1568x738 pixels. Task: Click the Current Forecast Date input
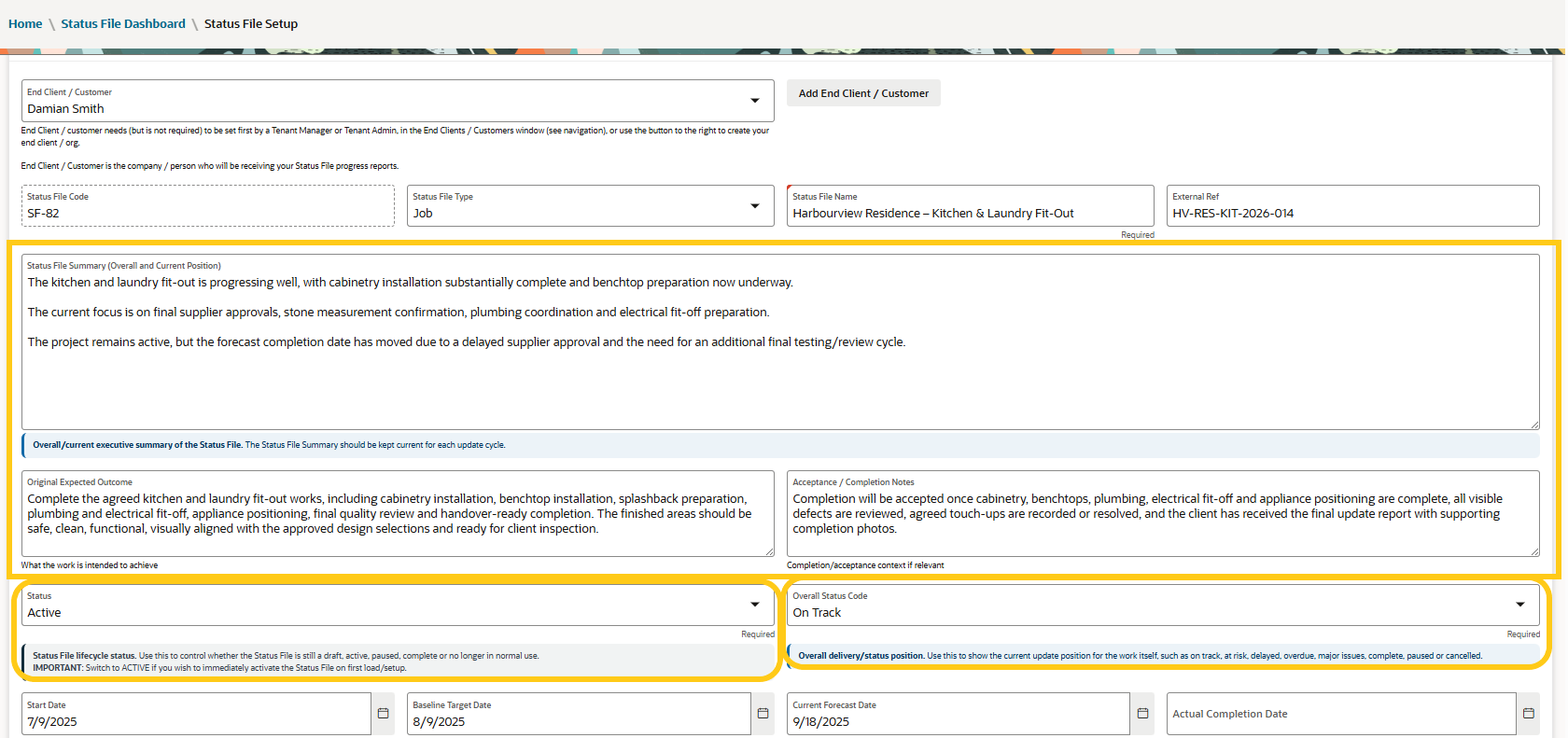click(959, 714)
